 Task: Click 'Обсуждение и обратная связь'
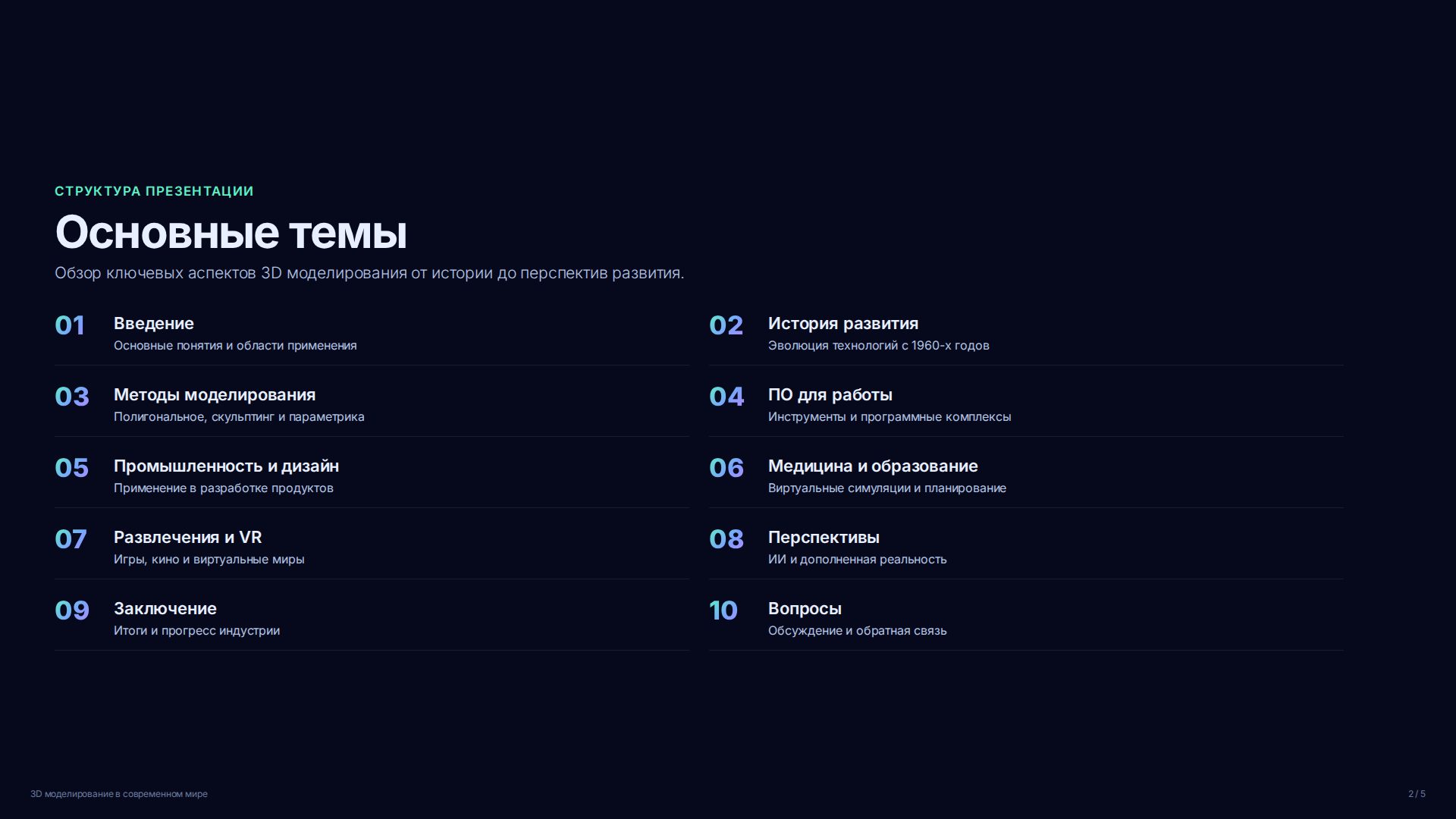[858, 631]
